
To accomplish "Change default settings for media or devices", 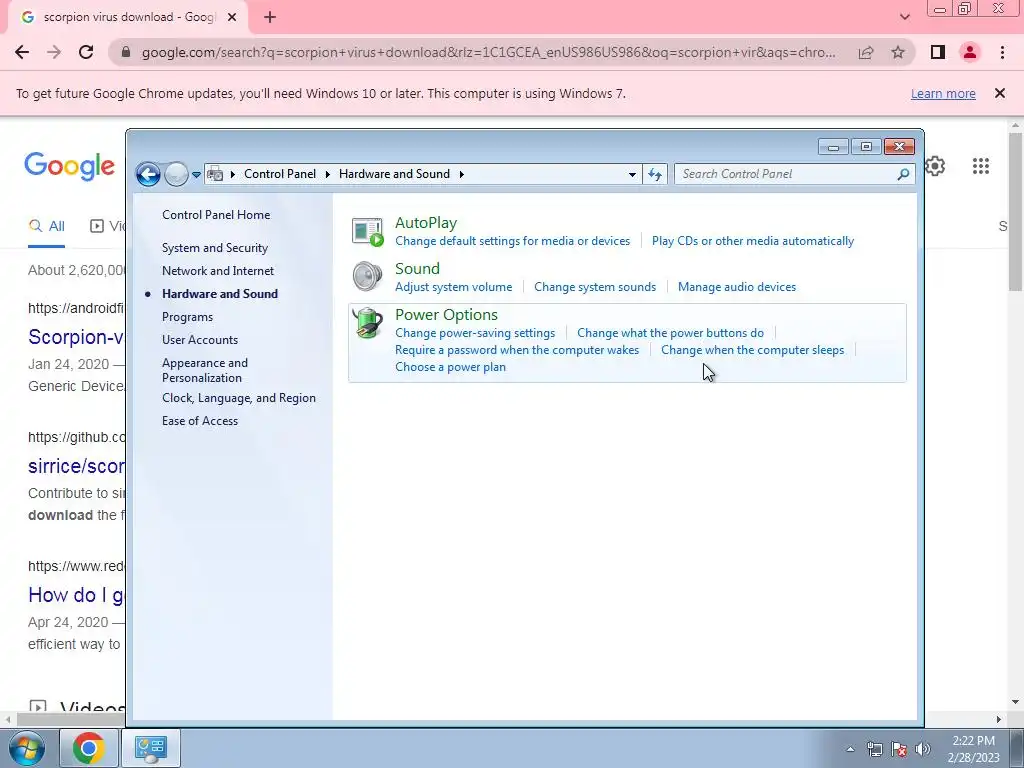I will [513, 241].
